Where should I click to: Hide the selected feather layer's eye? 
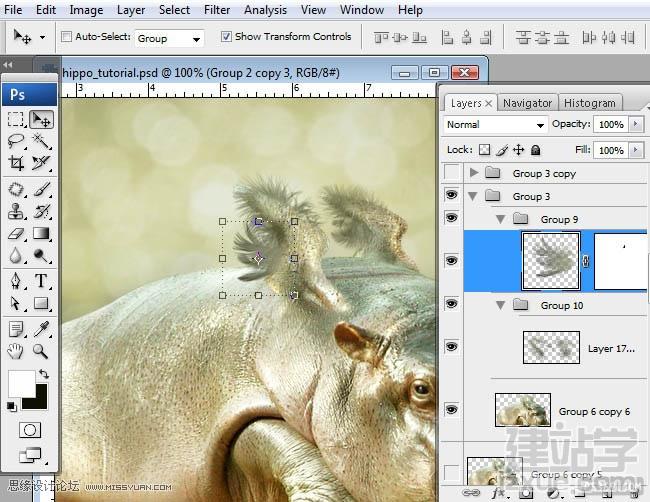[451, 261]
